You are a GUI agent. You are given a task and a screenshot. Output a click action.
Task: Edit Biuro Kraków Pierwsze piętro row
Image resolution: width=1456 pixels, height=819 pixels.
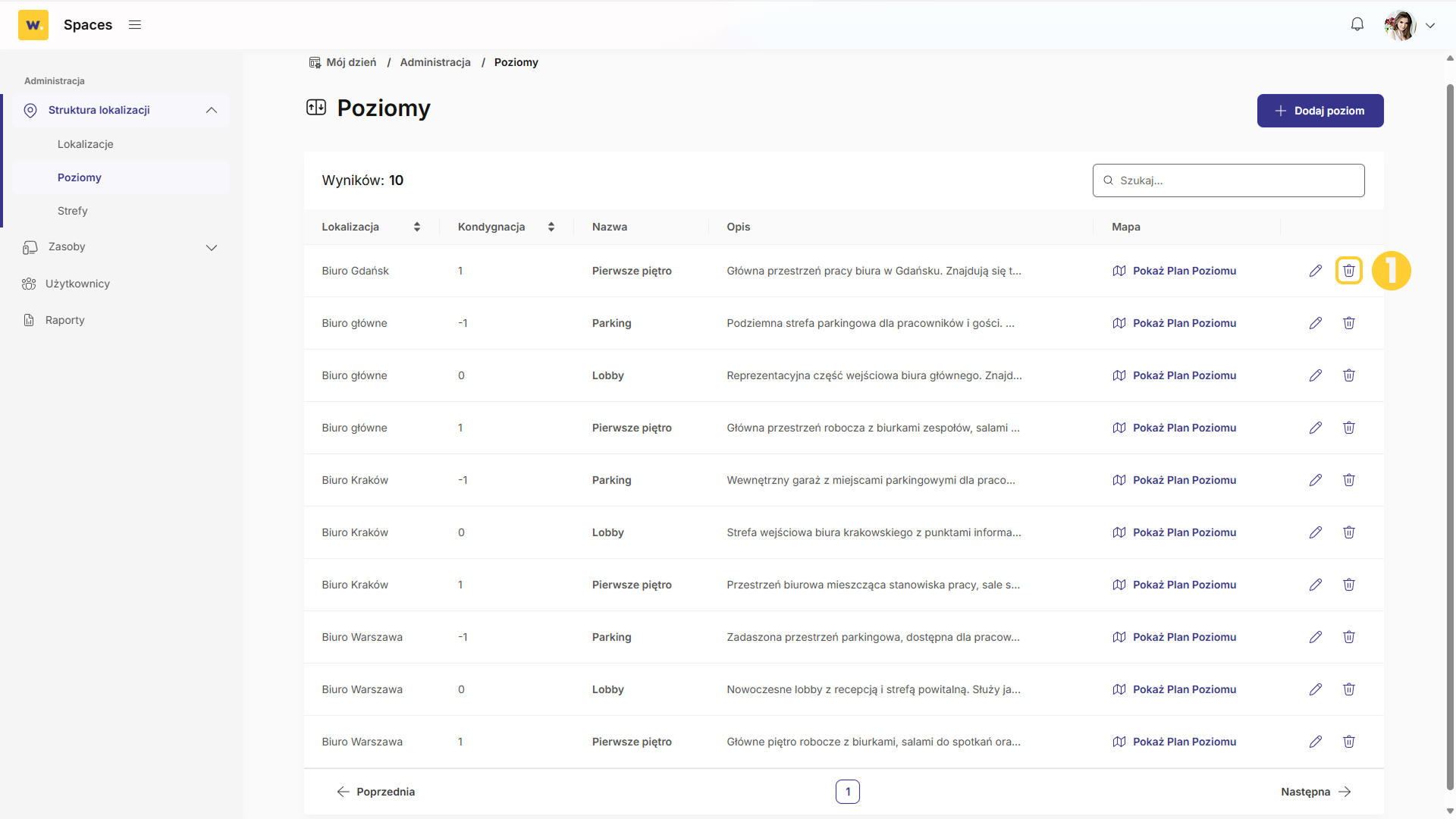[x=1316, y=585]
